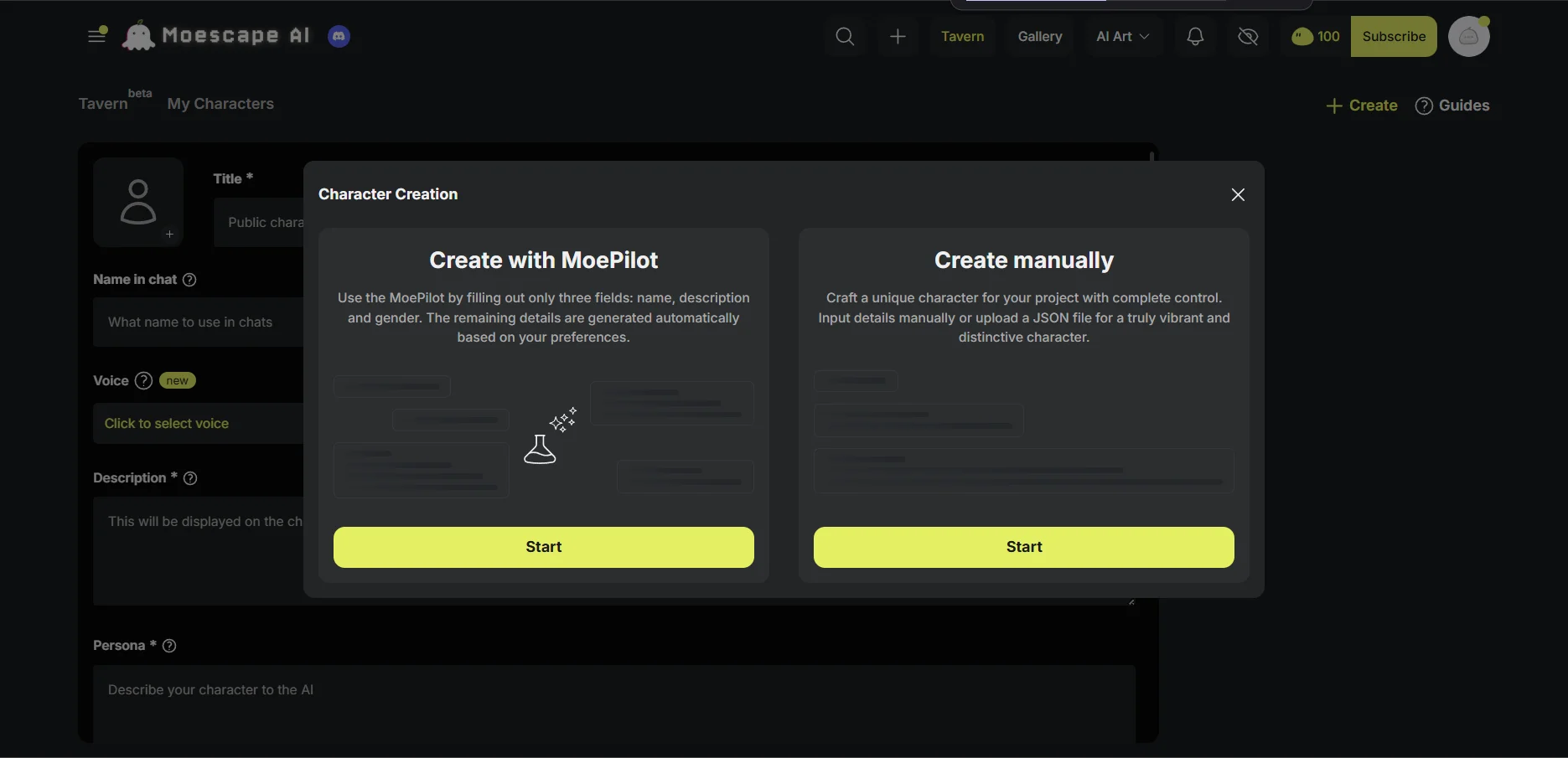Open the Discord link icon
Viewport: 1568px width, 758px height.
[x=339, y=36]
